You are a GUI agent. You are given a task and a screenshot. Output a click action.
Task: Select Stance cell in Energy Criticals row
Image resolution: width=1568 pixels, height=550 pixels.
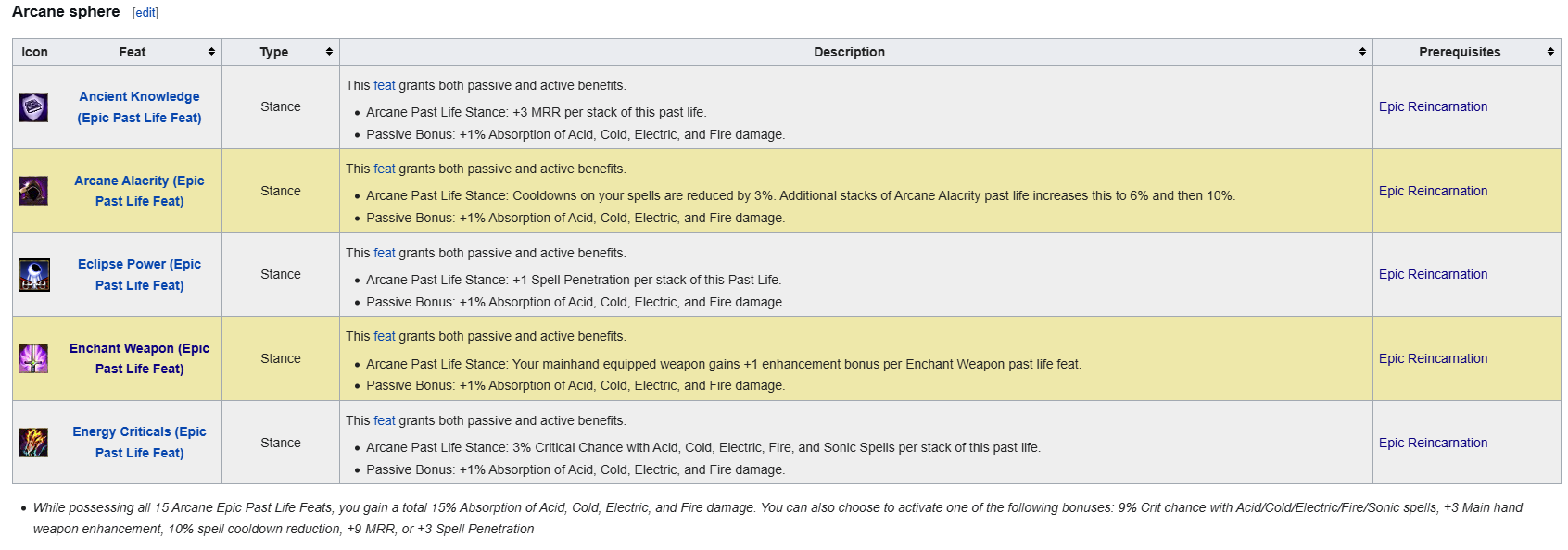coord(281,443)
